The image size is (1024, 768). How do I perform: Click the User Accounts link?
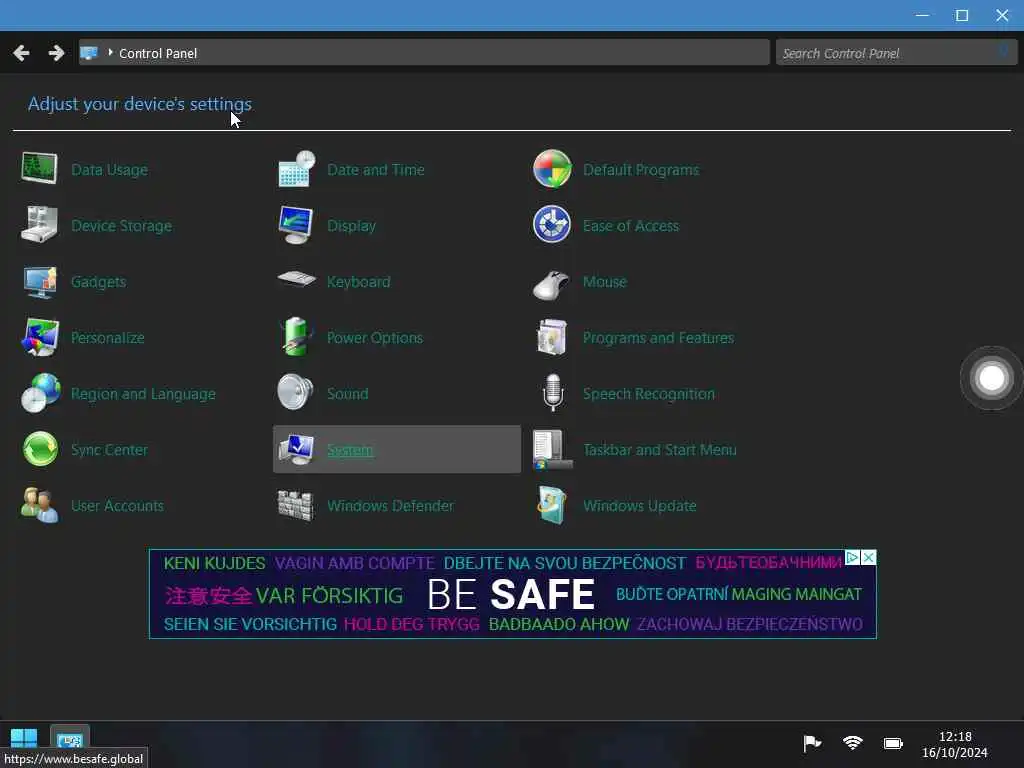tap(118, 506)
